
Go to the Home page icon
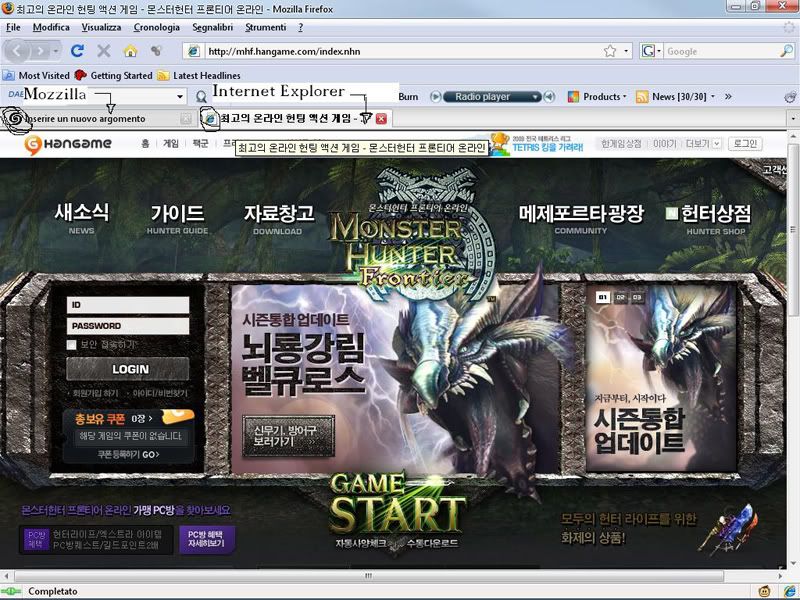[131, 51]
